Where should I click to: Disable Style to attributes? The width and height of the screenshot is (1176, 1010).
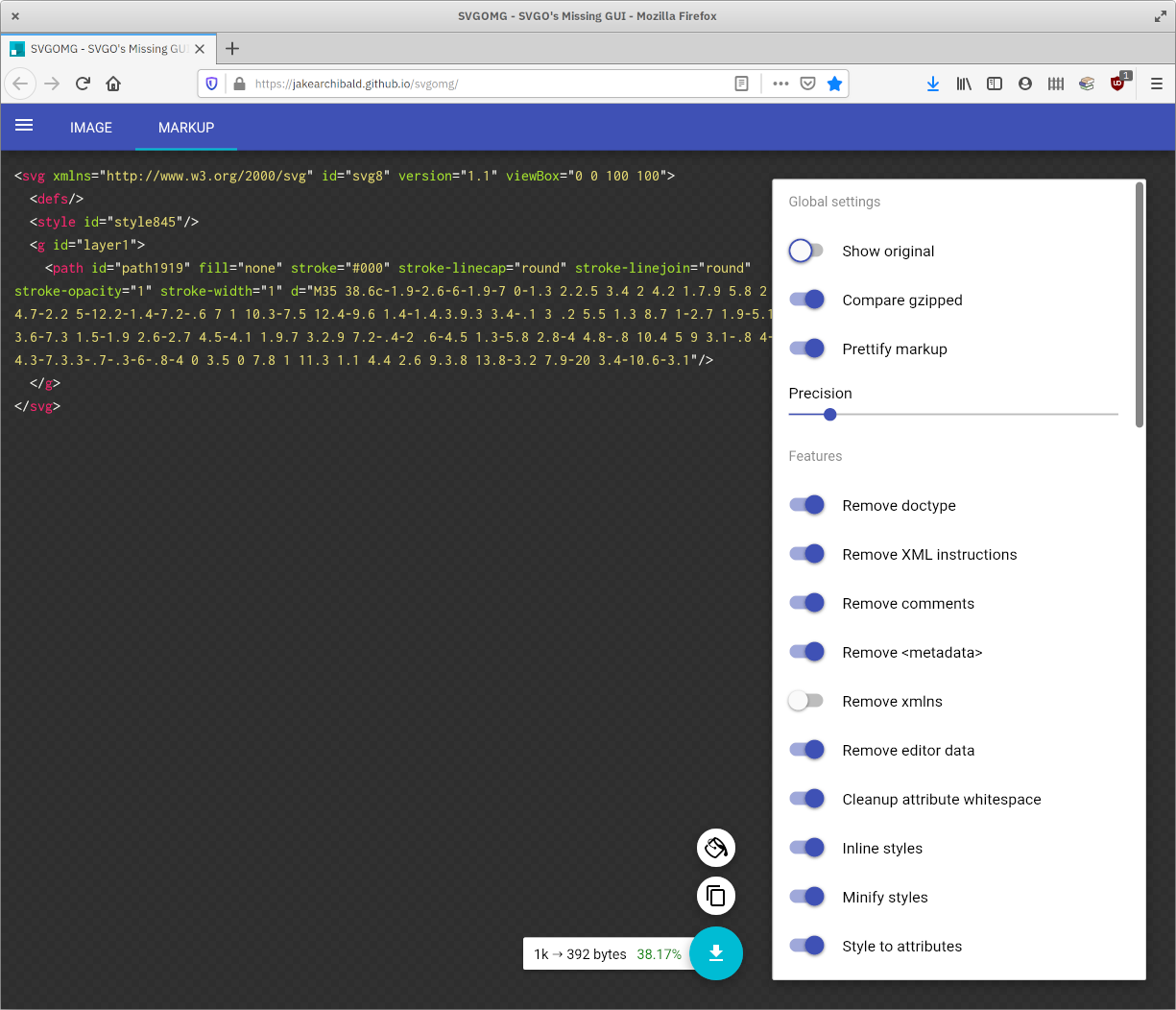[x=806, y=946]
